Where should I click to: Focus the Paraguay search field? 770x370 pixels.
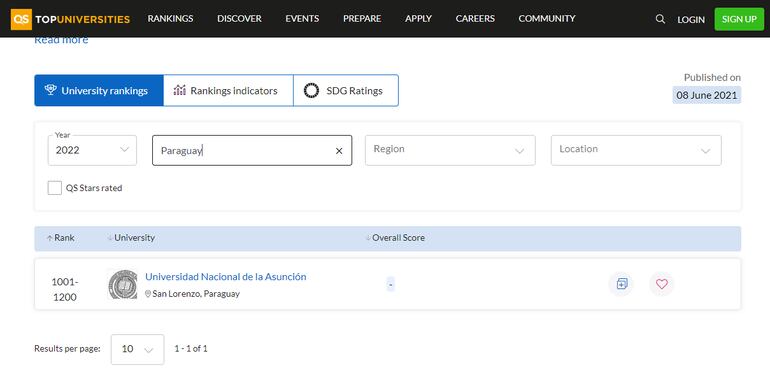click(x=252, y=150)
